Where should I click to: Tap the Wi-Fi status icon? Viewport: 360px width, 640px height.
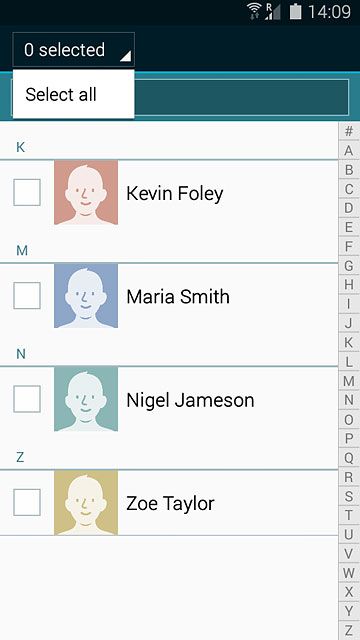tap(254, 11)
